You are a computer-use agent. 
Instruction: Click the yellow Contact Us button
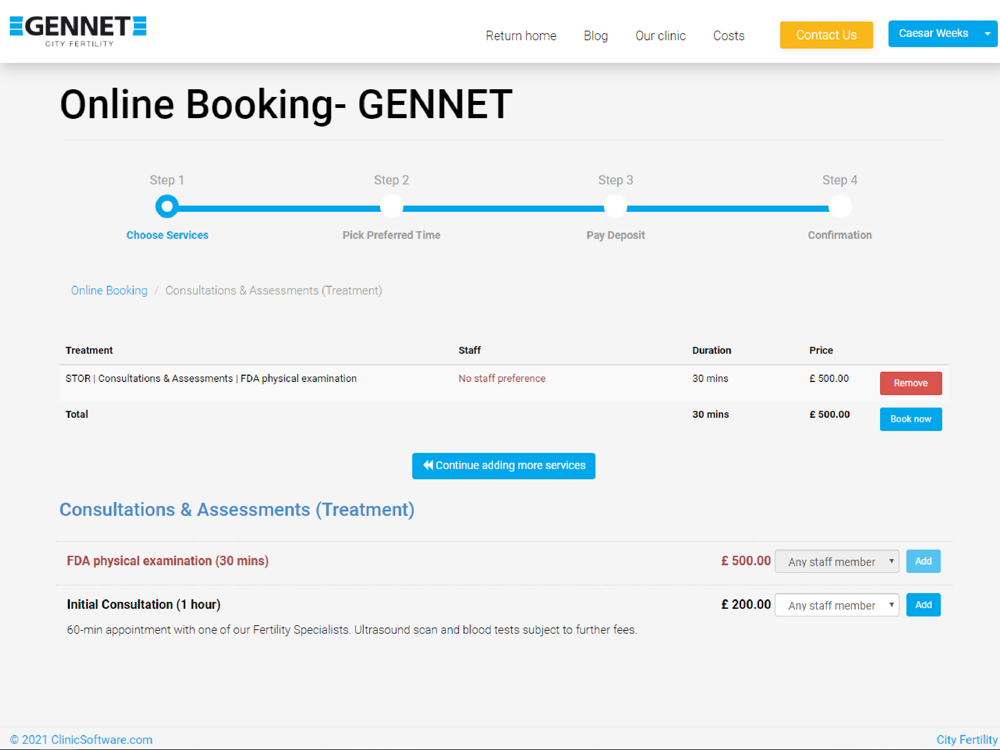(x=826, y=35)
